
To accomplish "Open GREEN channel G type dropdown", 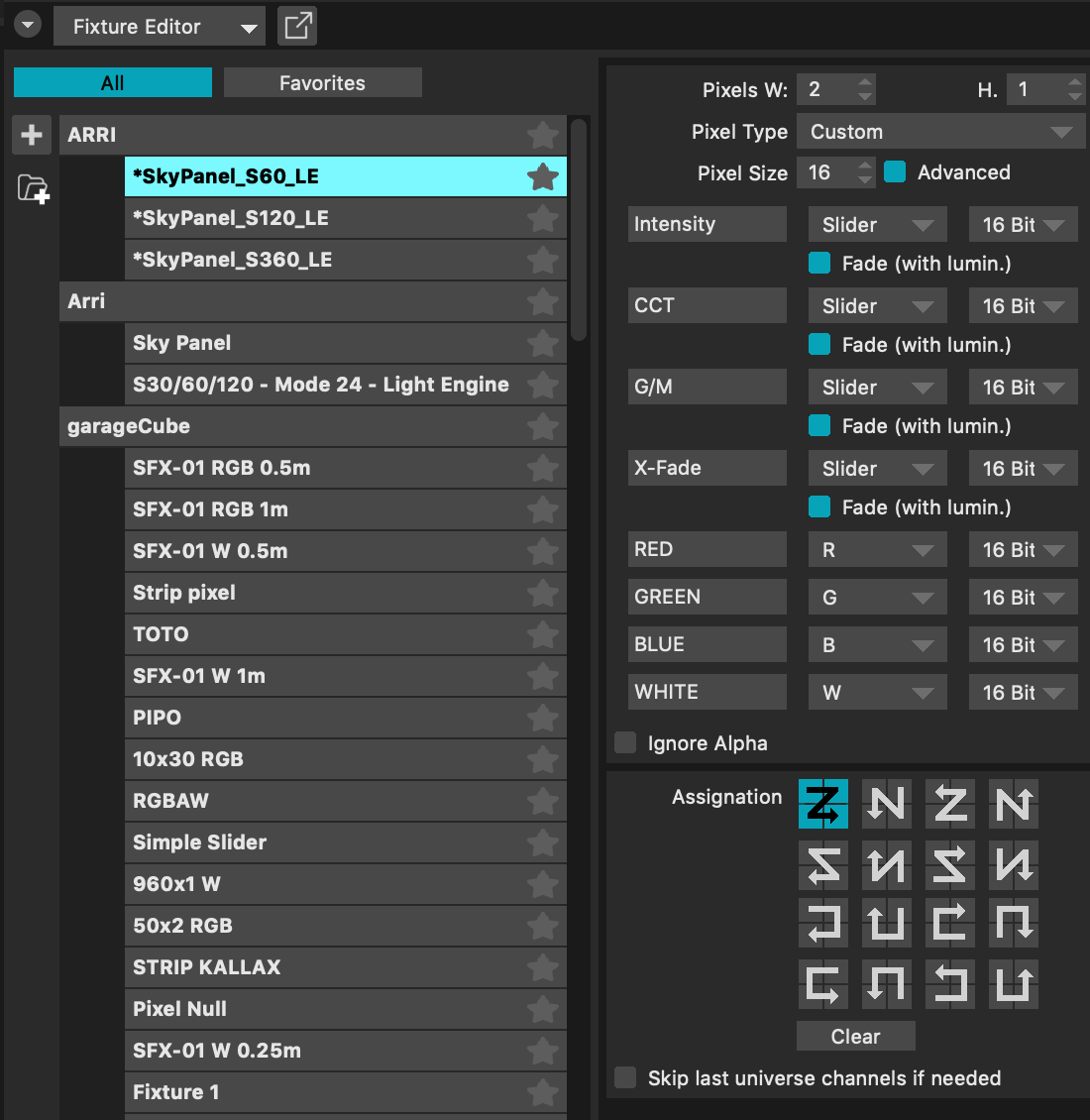I will point(877,597).
